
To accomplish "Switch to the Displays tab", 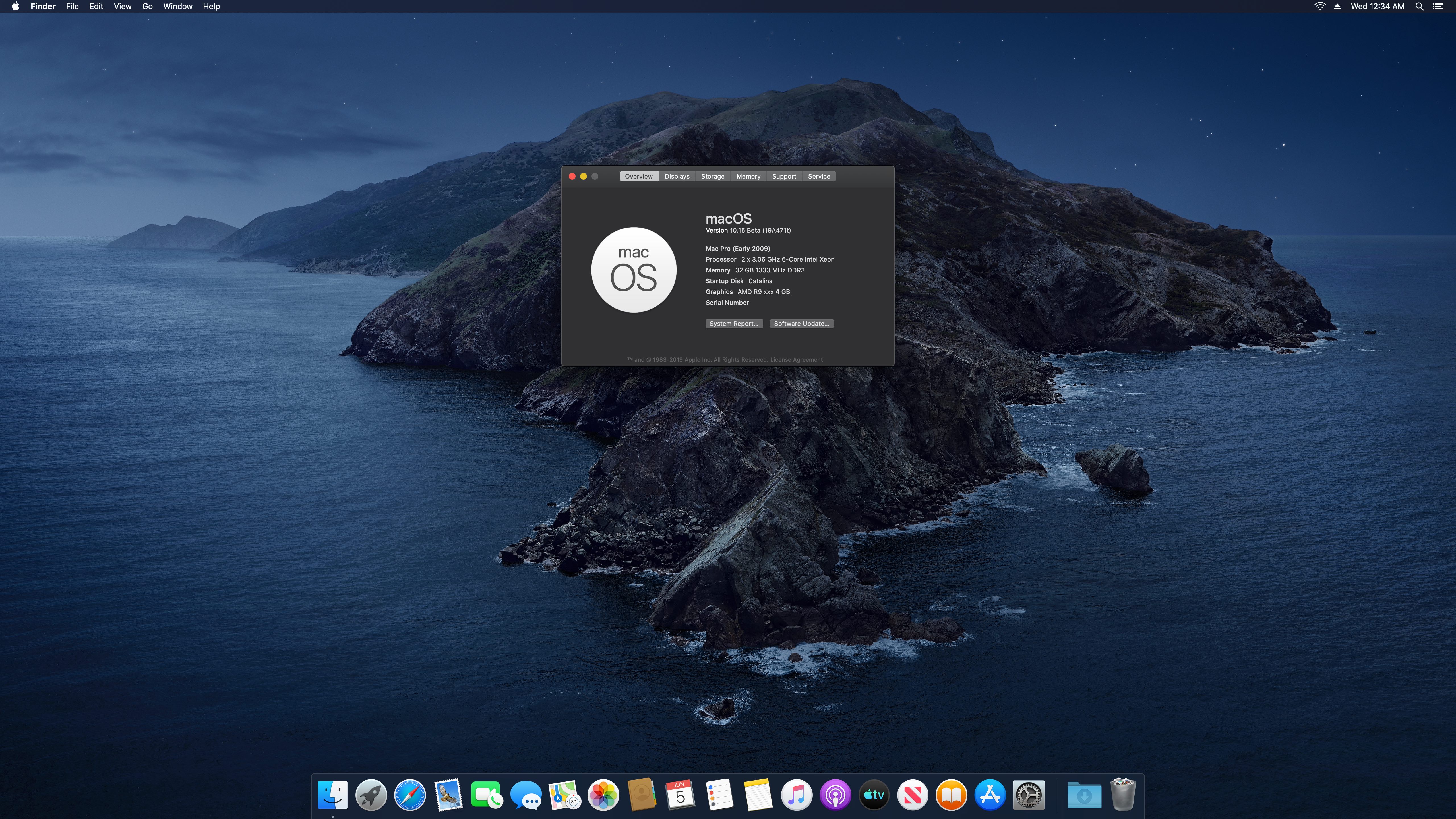I will tap(677, 176).
